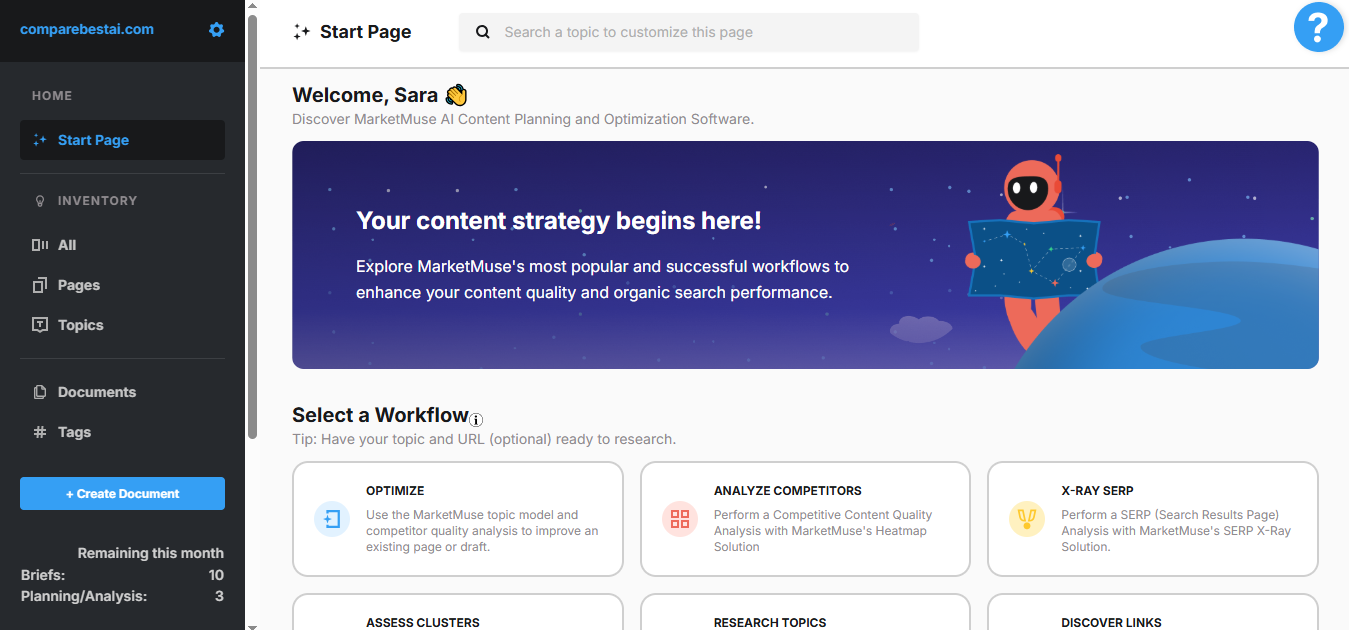The height and width of the screenshot is (630, 1349).
Task: Click the search magnifier icon
Action: click(483, 32)
